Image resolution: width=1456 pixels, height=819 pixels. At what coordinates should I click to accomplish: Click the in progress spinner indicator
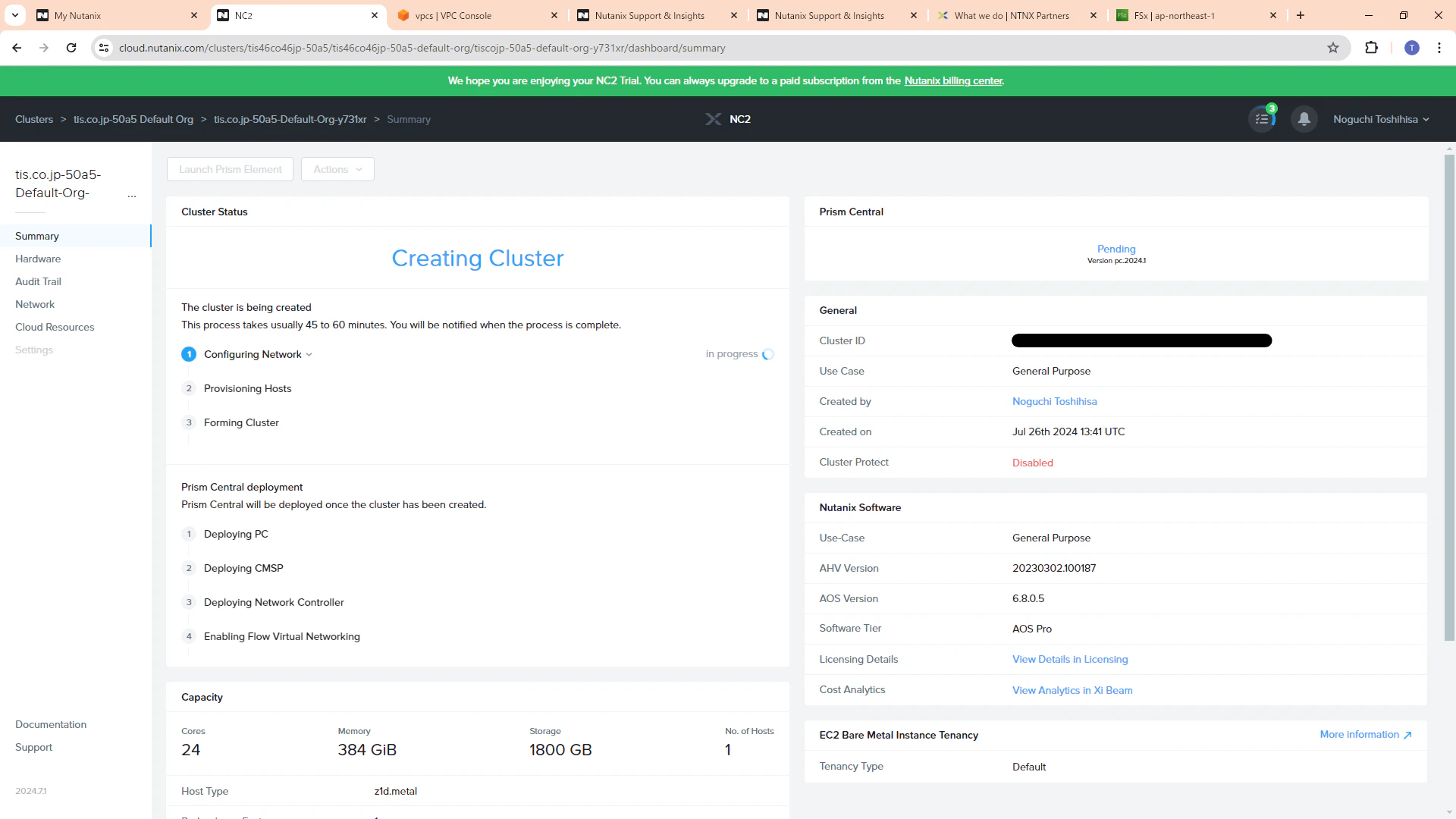coord(767,354)
